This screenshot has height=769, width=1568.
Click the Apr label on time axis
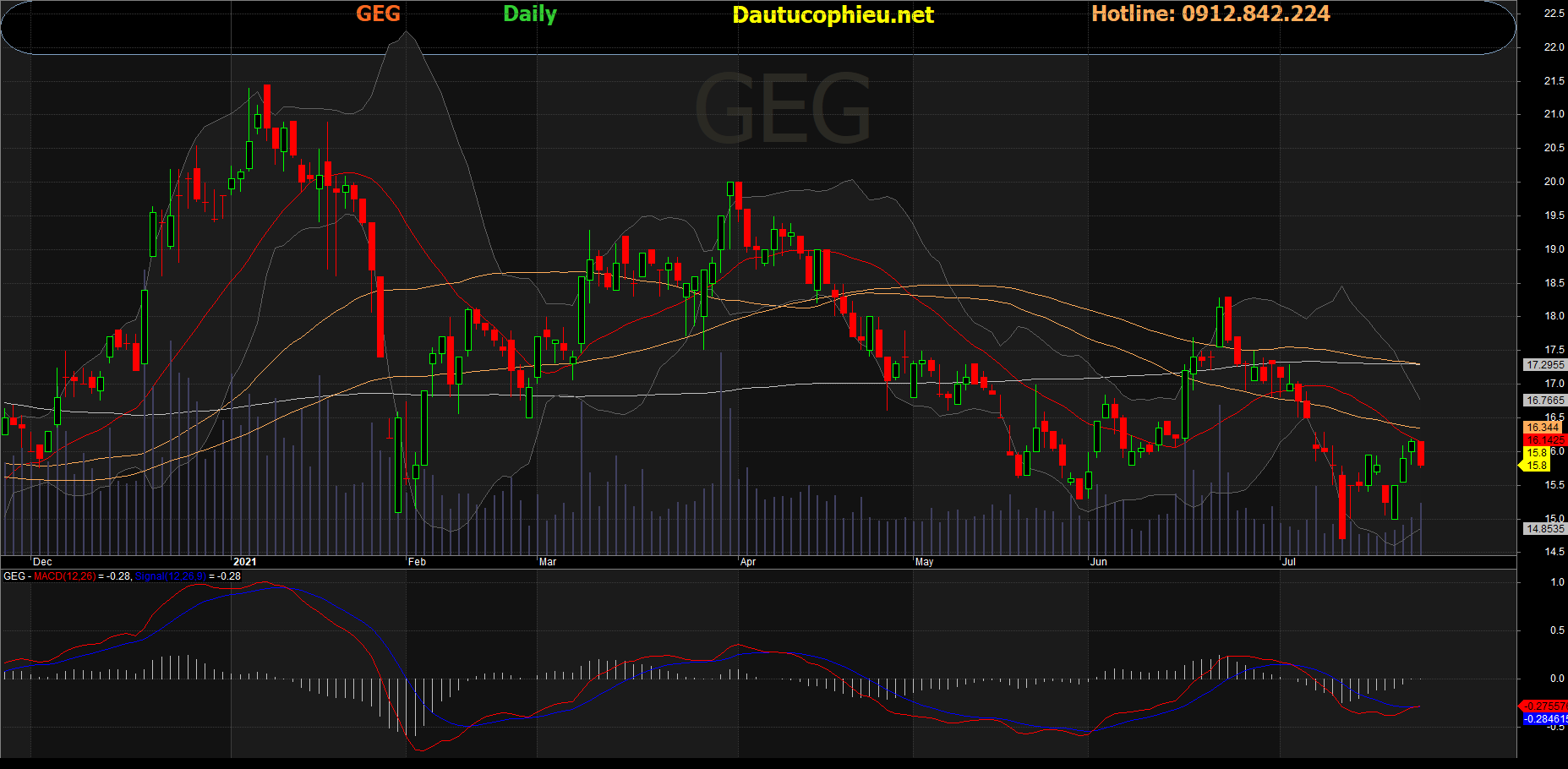(747, 562)
